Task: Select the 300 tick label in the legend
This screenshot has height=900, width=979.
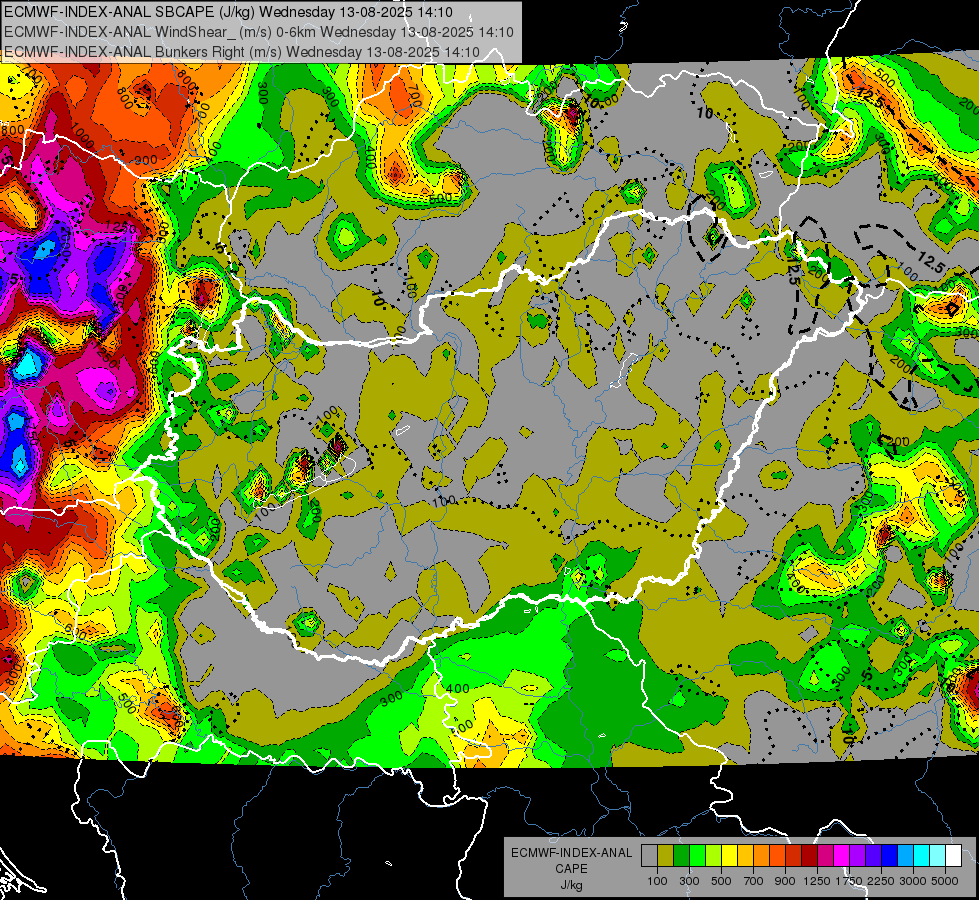Action: click(x=689, y=881)
